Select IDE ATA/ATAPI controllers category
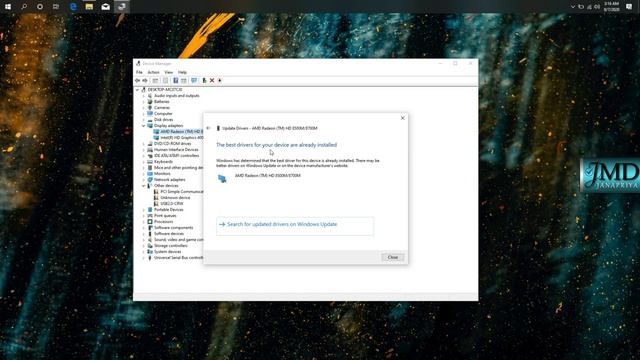This screenshot has width=640, height=360. (176, 156)
